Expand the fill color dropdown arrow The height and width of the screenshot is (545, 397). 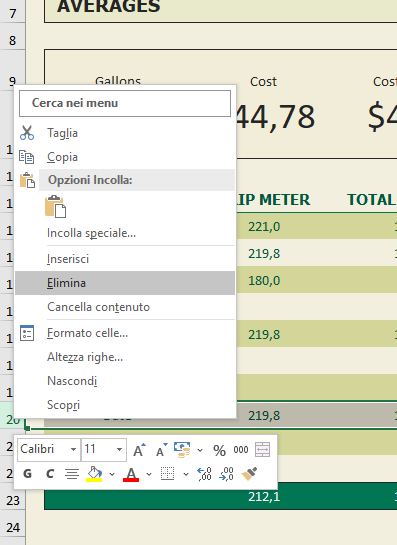point(112,474)
